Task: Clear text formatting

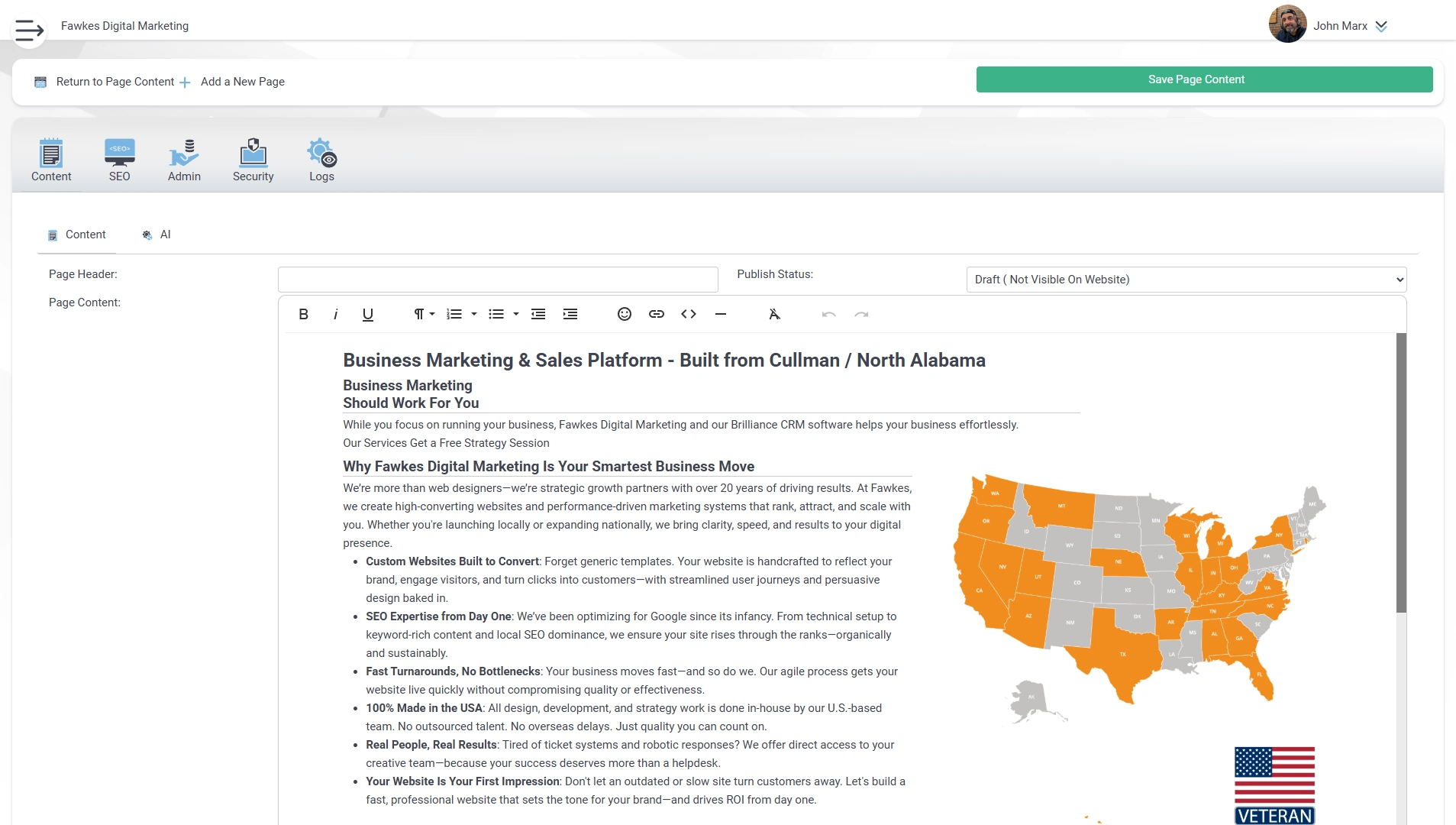Action: click(774, 314)
